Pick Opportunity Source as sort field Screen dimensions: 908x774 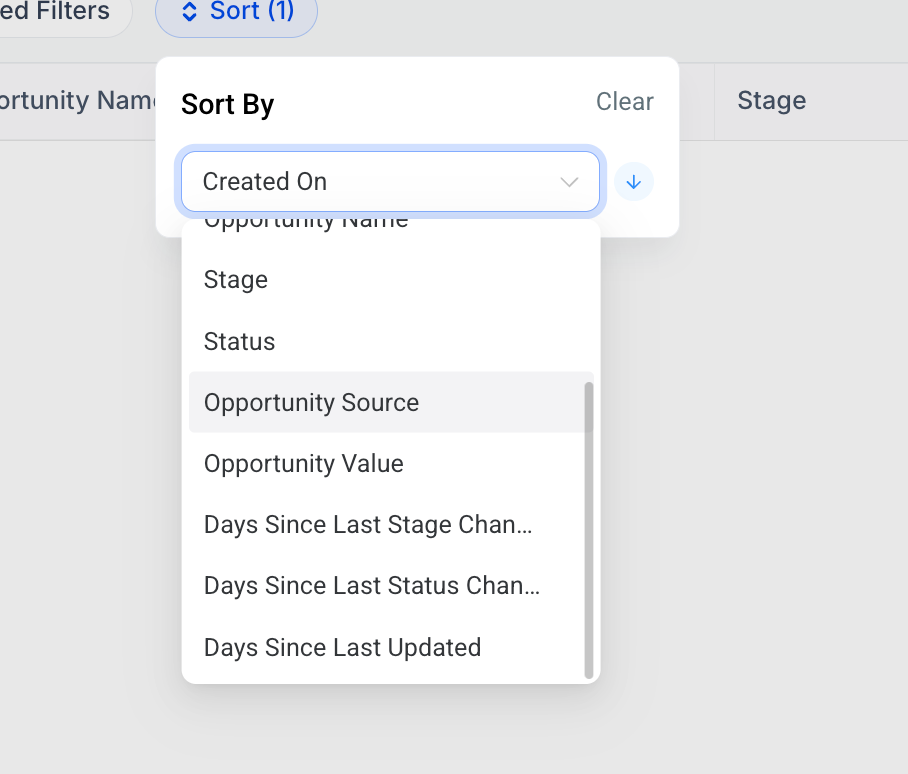(x=311, y=403)
